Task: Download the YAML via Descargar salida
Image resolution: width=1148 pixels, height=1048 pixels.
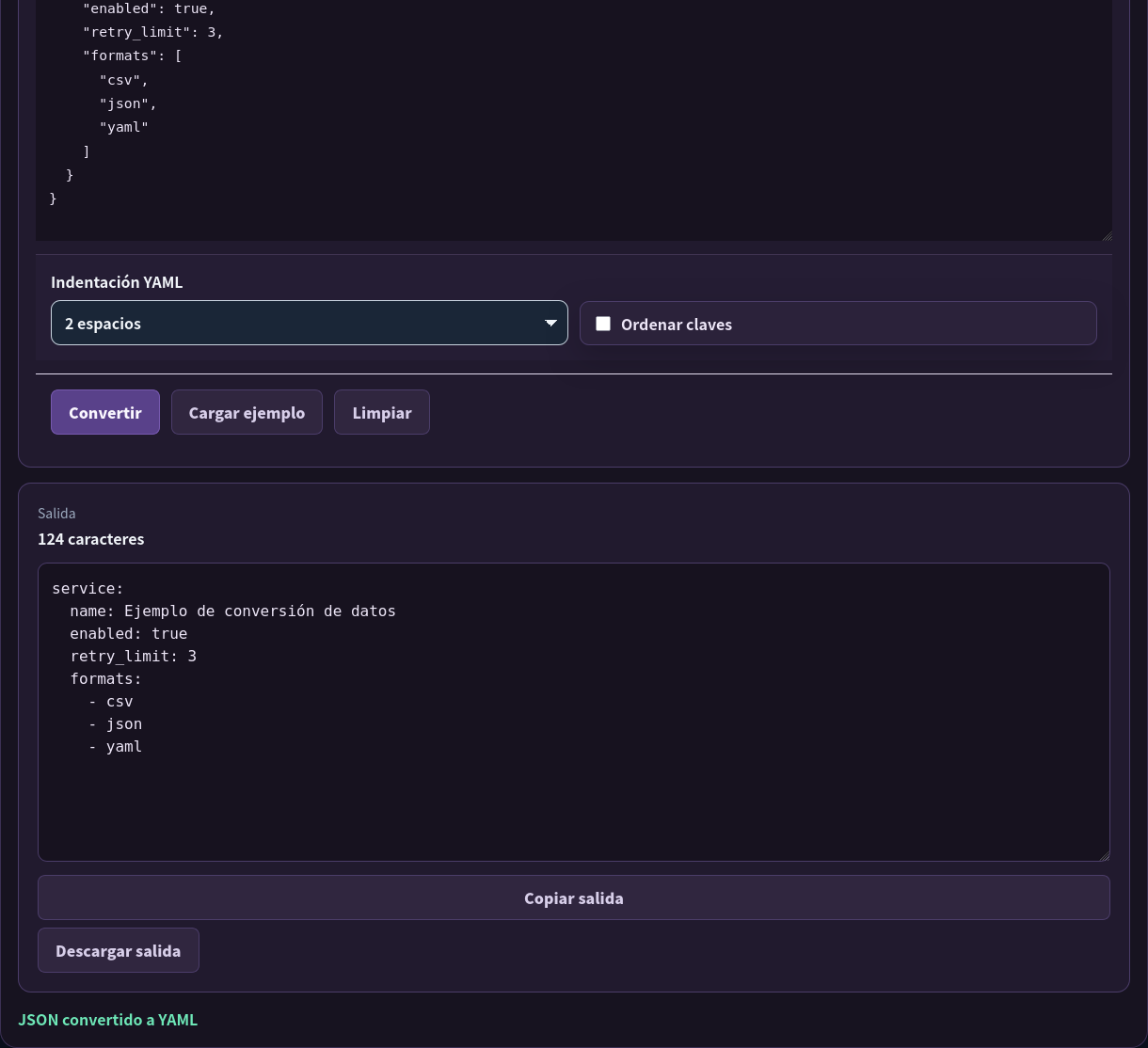Action: coord(119,950)
